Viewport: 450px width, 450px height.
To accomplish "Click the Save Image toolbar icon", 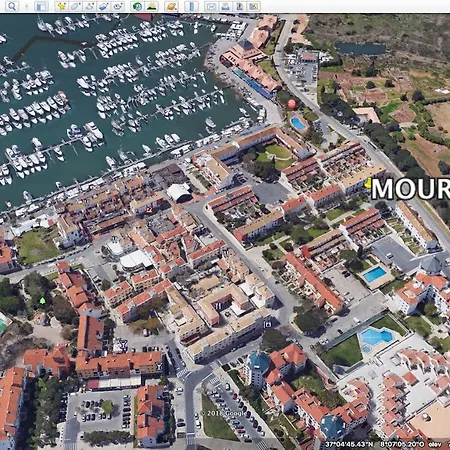I will click(x=240, y=6).
